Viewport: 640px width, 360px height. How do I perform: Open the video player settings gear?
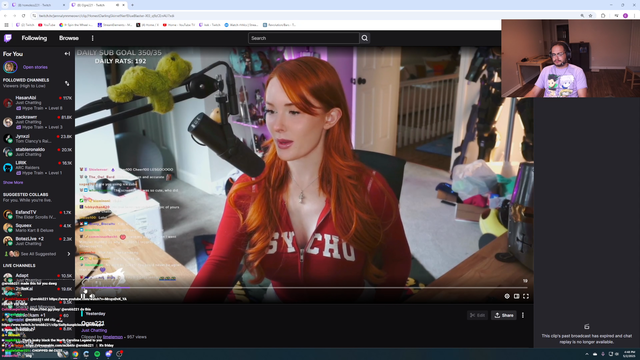point(507,296)
